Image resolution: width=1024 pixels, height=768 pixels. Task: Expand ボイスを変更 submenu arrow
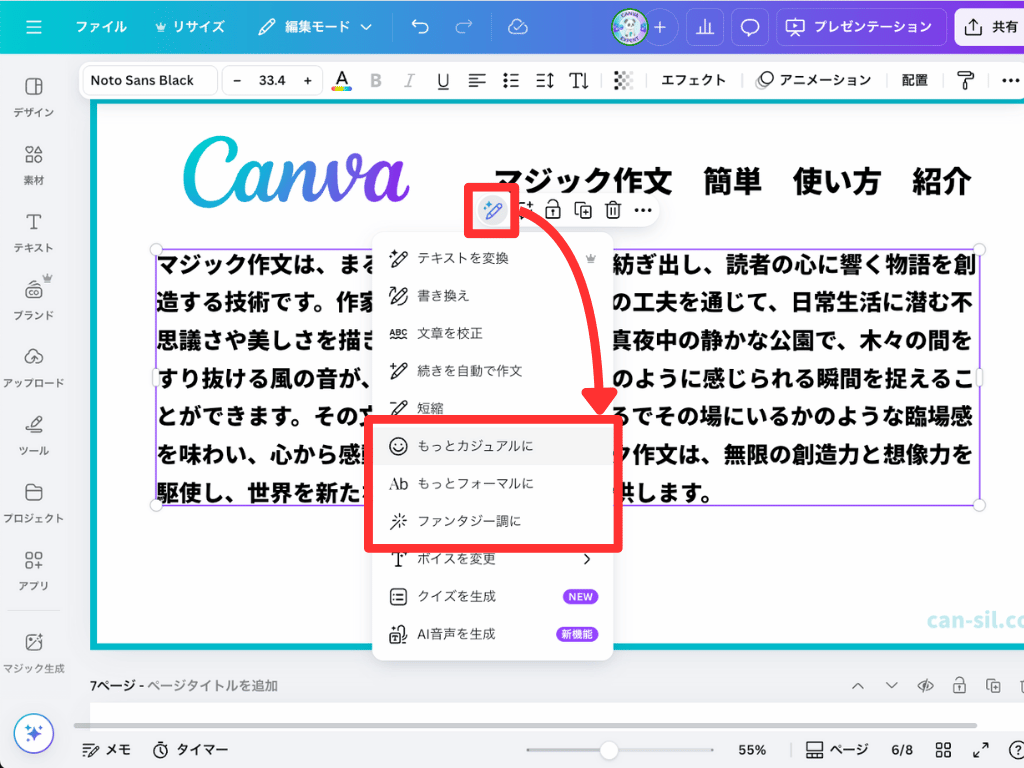pyautogui.click(x=586, y=559)
